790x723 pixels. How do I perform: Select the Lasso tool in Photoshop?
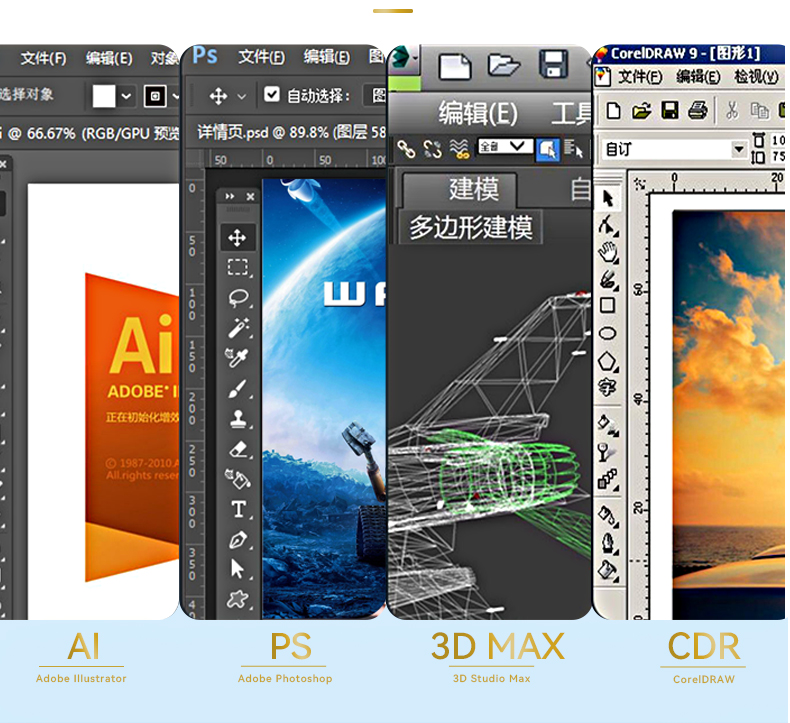[238, 297]
